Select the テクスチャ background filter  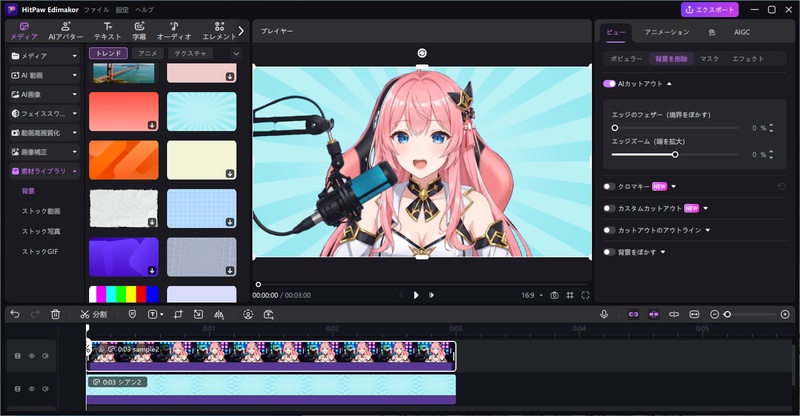[x=190, y=53]
